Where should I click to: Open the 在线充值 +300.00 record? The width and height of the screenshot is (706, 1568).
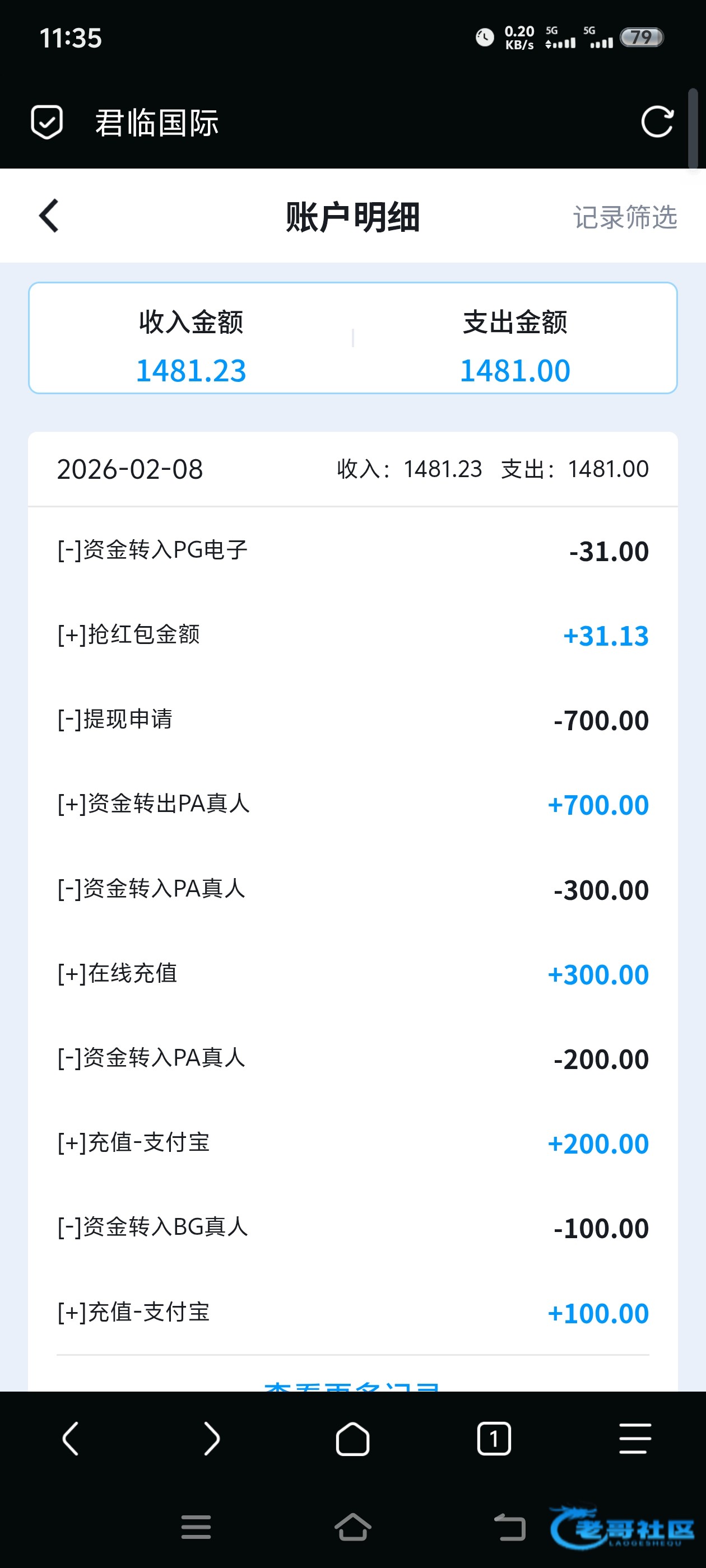click(x=352, y=974)
